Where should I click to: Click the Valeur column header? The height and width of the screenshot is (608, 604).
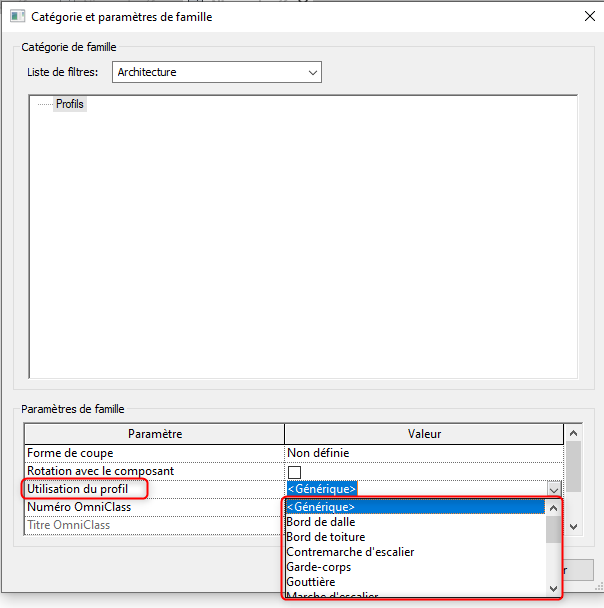(424, 434)
